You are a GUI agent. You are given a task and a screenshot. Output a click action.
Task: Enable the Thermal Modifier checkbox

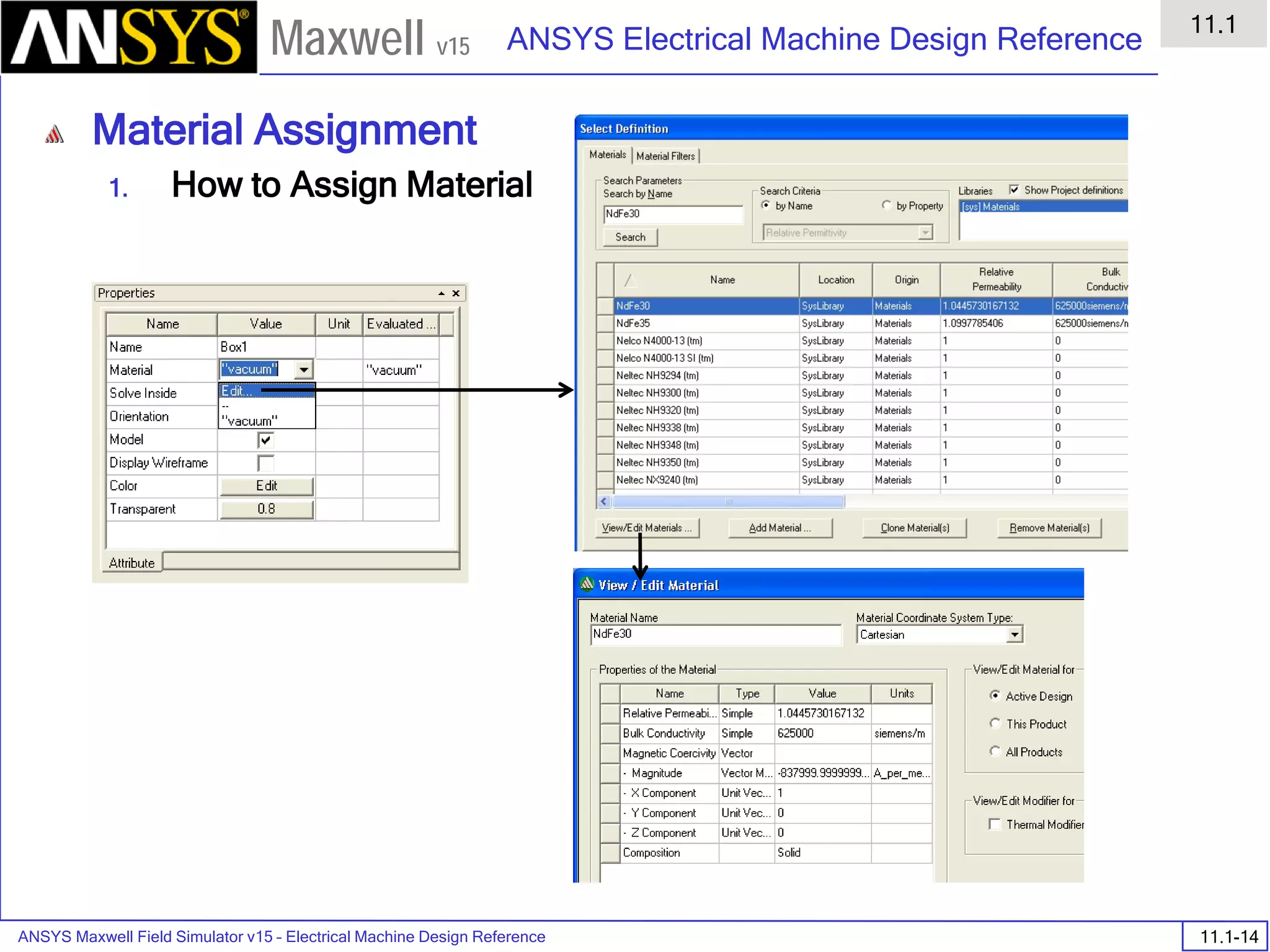[x=995, y=824]
